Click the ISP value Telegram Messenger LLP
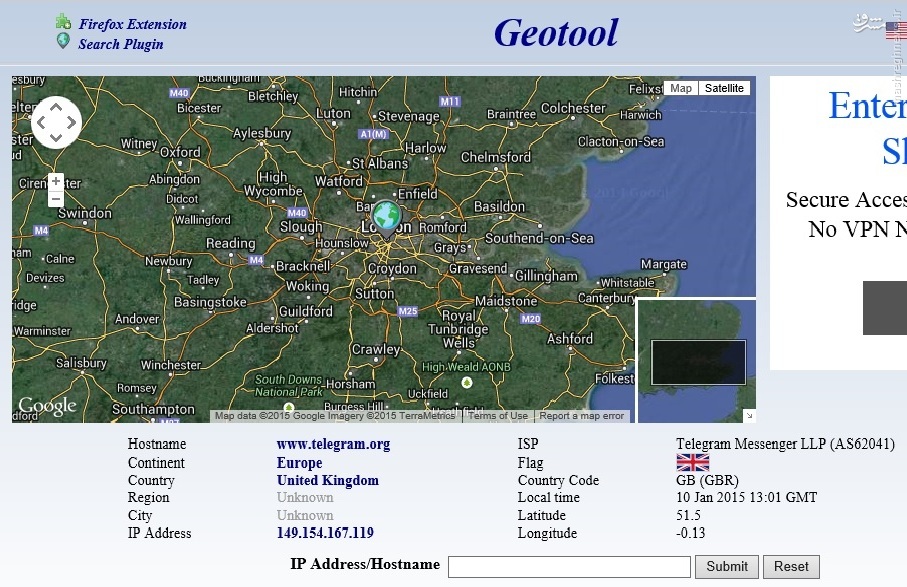Image resolution: width=907 pixels, height=587 pixels. pos(785,444)
